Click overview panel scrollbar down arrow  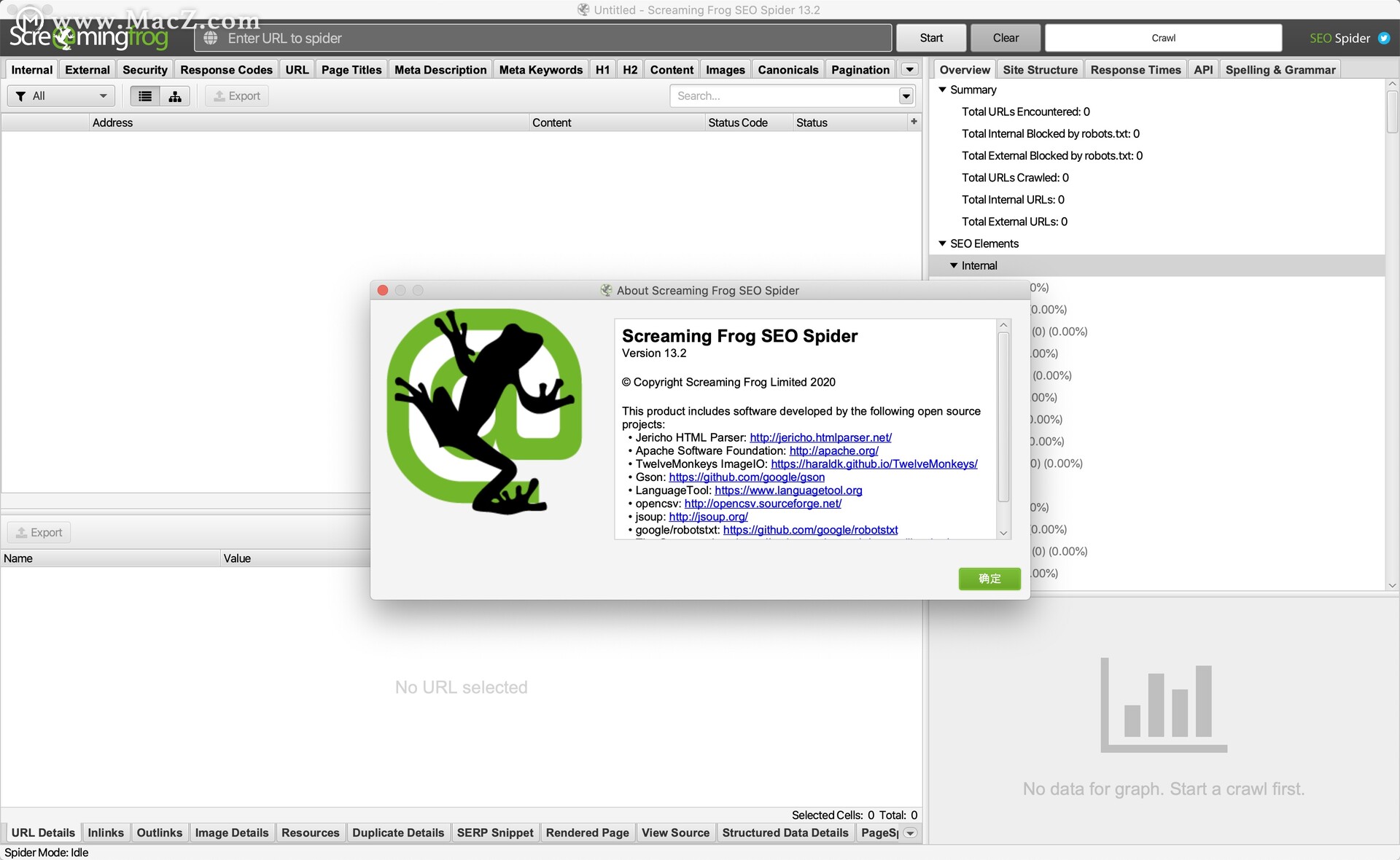click(1392, 585)
